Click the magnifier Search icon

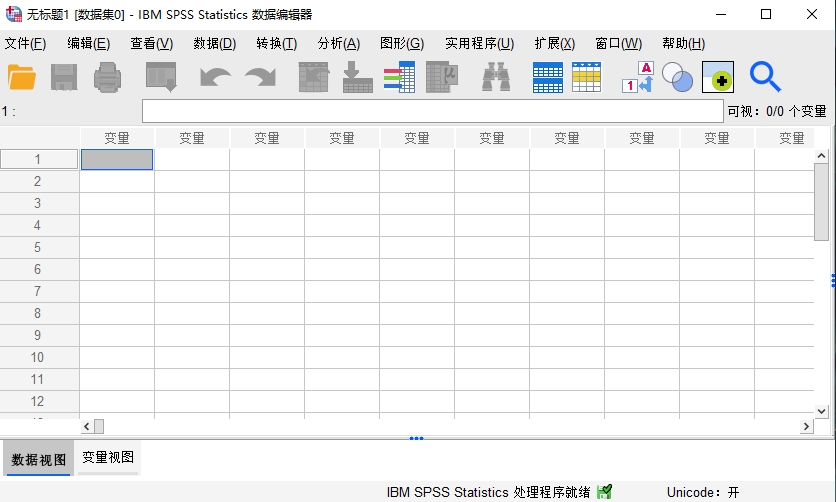point(765,77)
